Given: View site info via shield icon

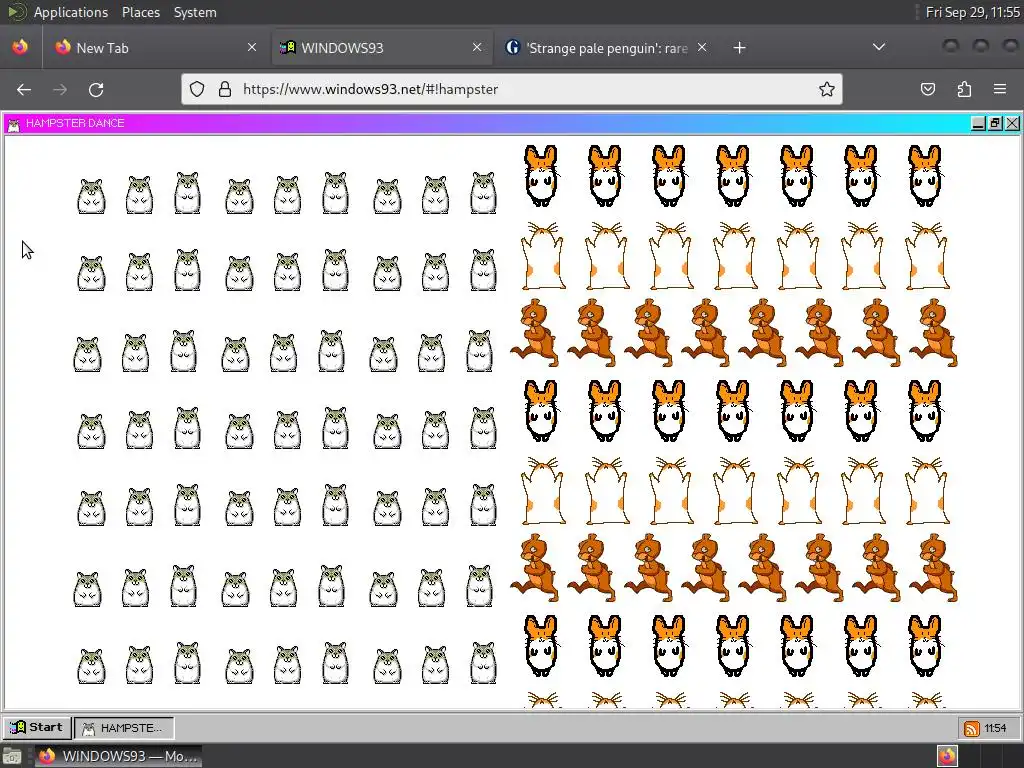Looking at the screenshot, I should (x=197, y=89).
